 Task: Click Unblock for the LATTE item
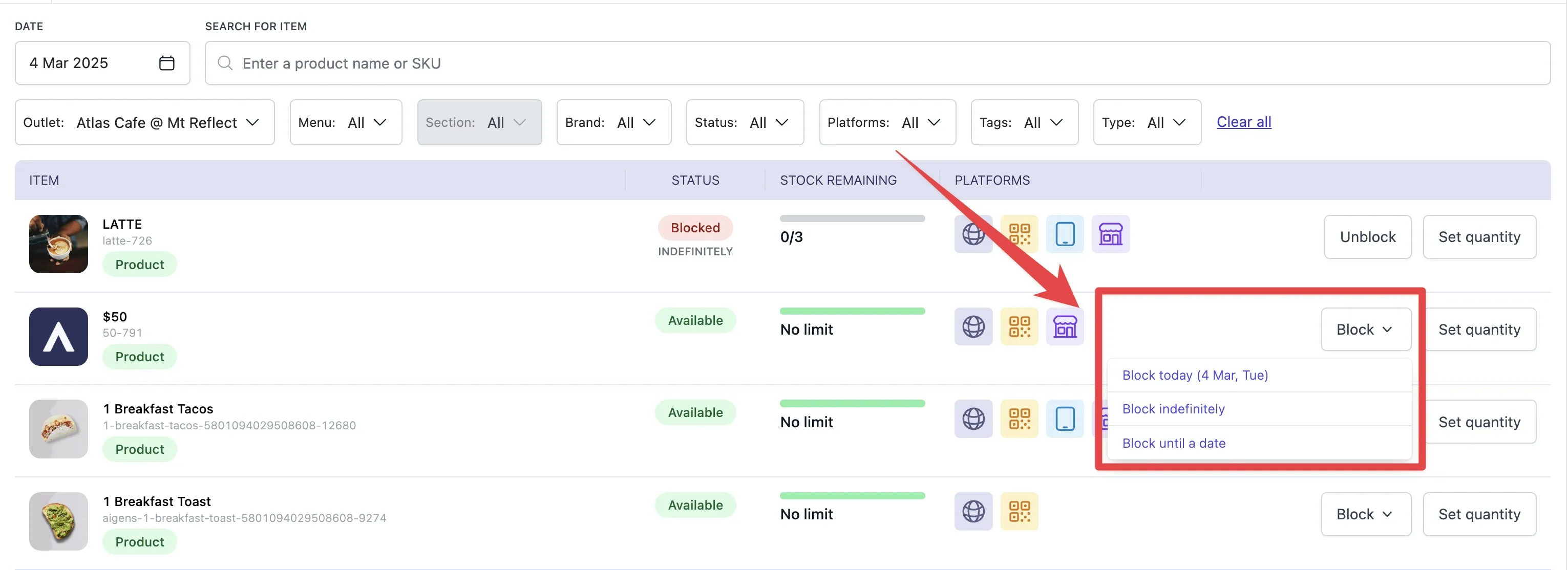[x=1367, y=236]
